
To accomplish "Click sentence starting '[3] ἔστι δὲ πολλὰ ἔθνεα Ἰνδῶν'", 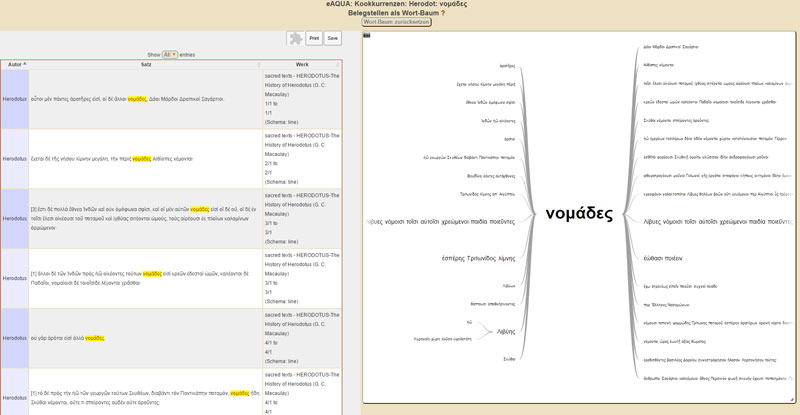I will tap(143, 218).
